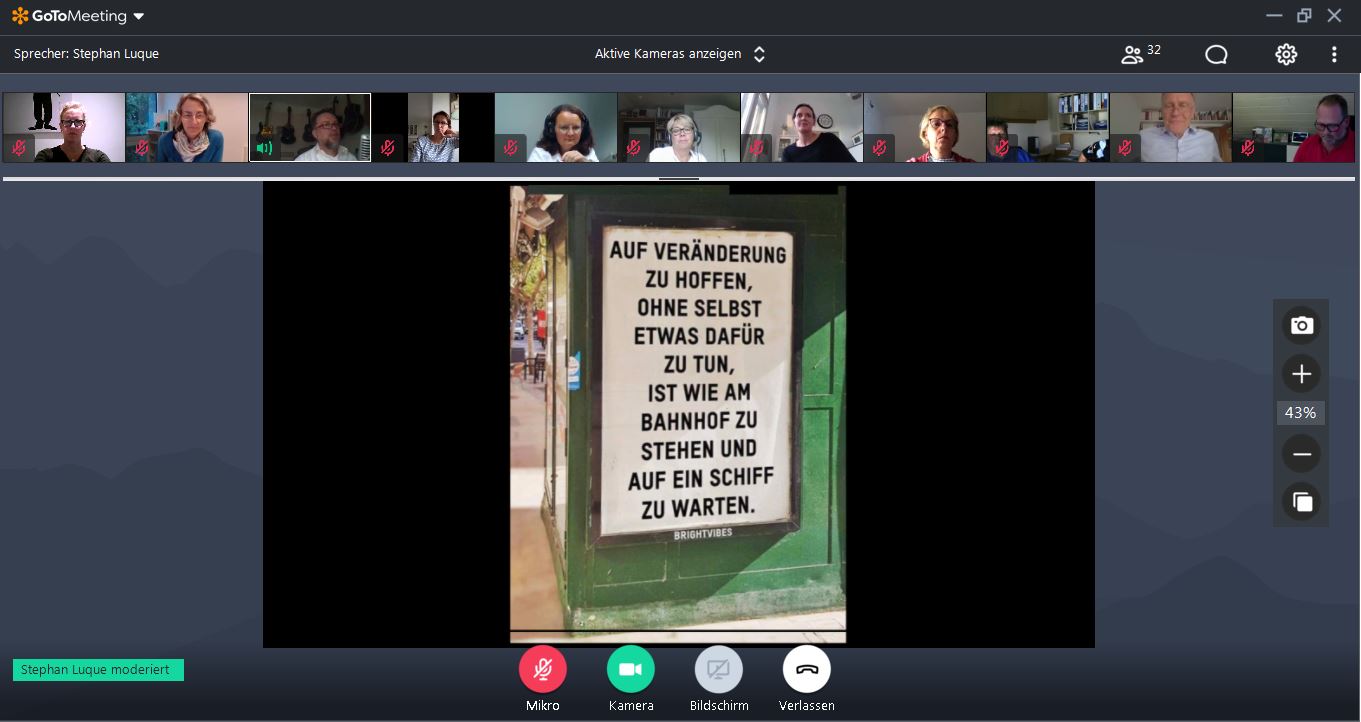Toggle the Mikro microphone mute button
This screenshot has height=722, width=1361.
(x=543, y=670)
